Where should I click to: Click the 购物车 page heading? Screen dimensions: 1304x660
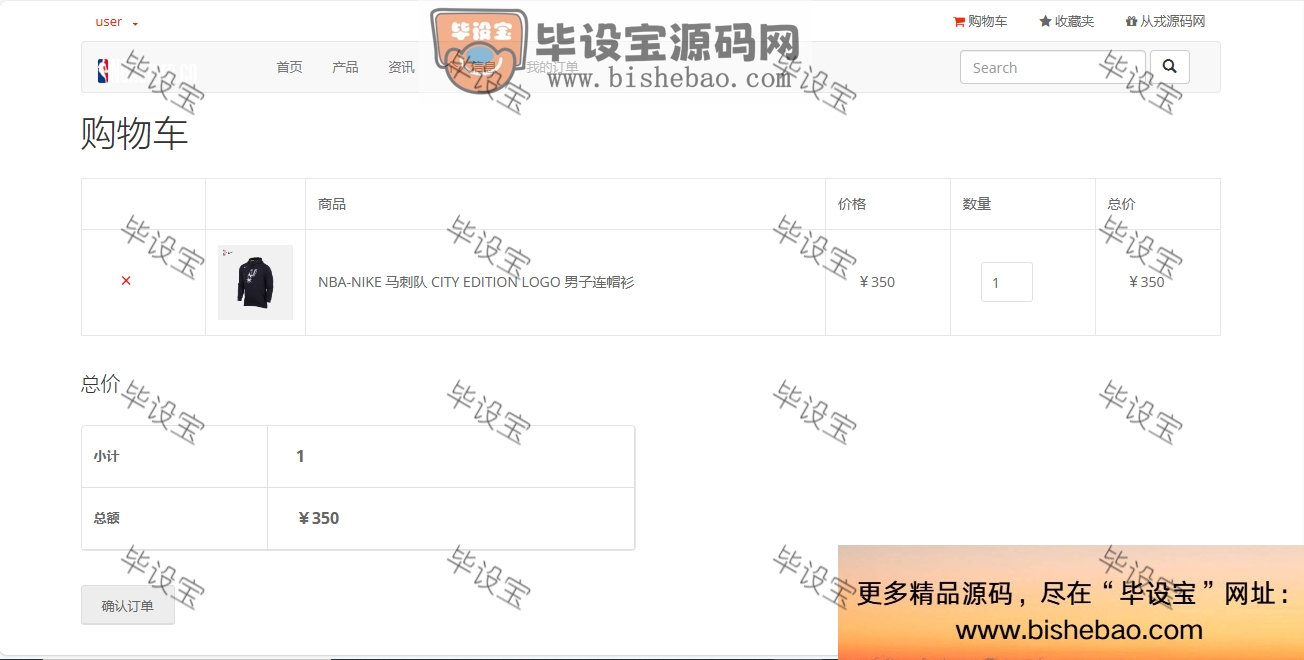(x=135, y=133)
